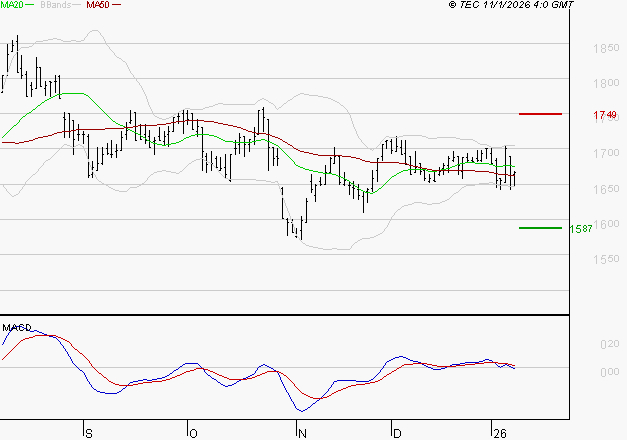Screen dimensions: 627x440
Task: Click the 1700 price axis label
Action: [606, 153]
